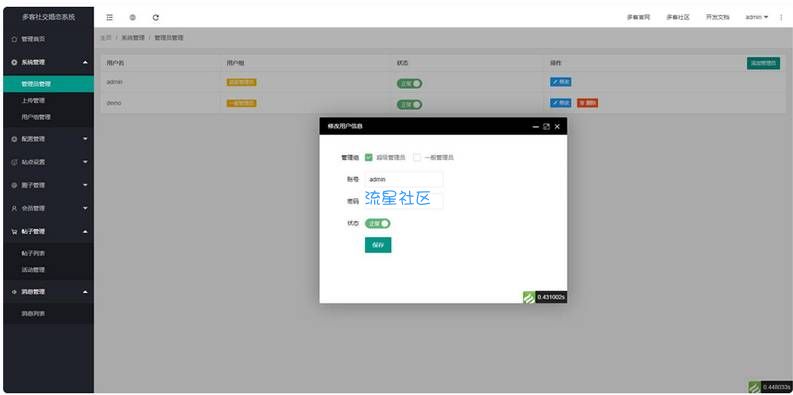The image size is (793, 395).
Task: Click the cart icon beside 帖子管理
Action: (14, 231)
